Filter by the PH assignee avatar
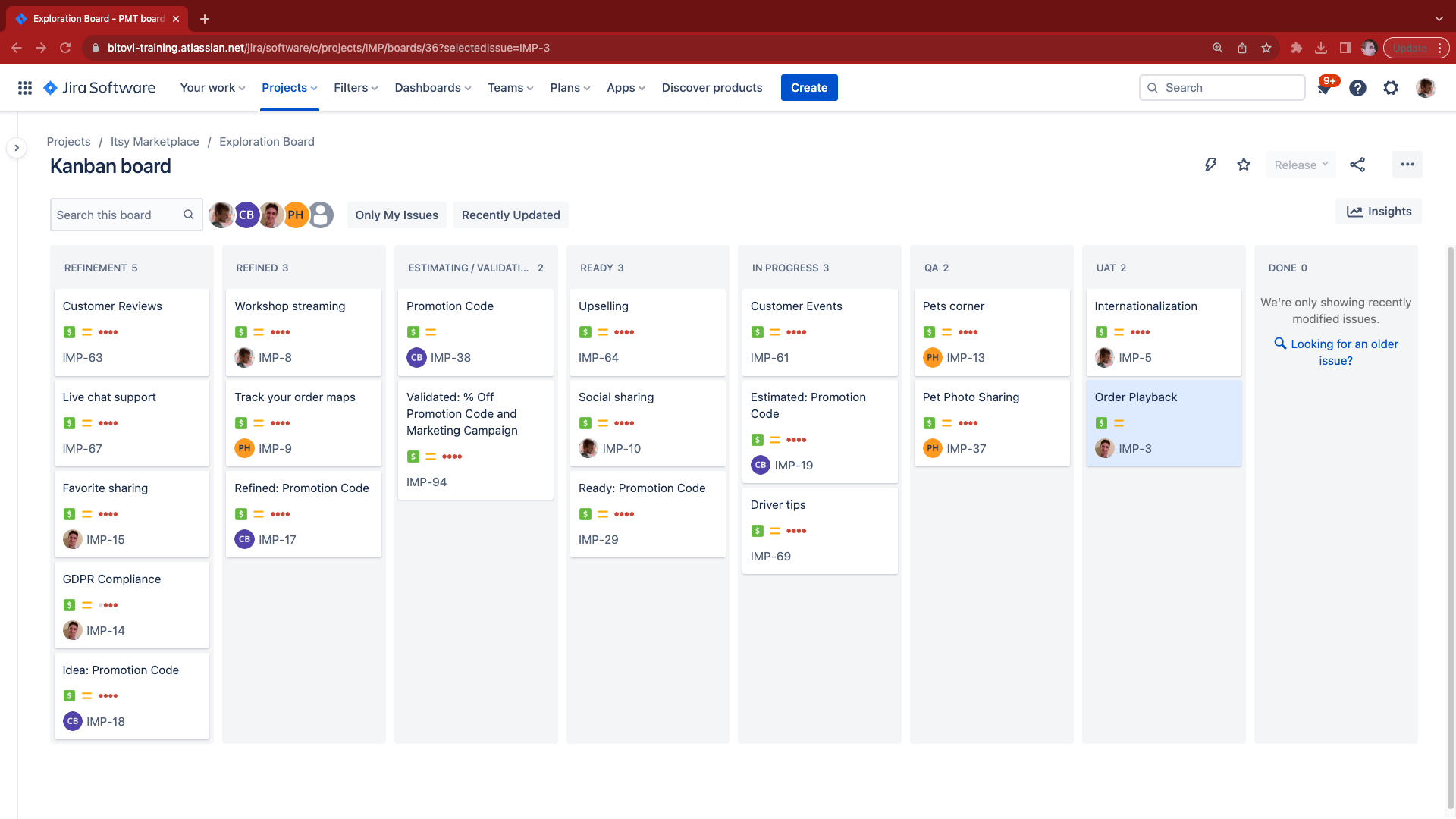Viewport: 1456px width, 819px height. coord(296,215)
